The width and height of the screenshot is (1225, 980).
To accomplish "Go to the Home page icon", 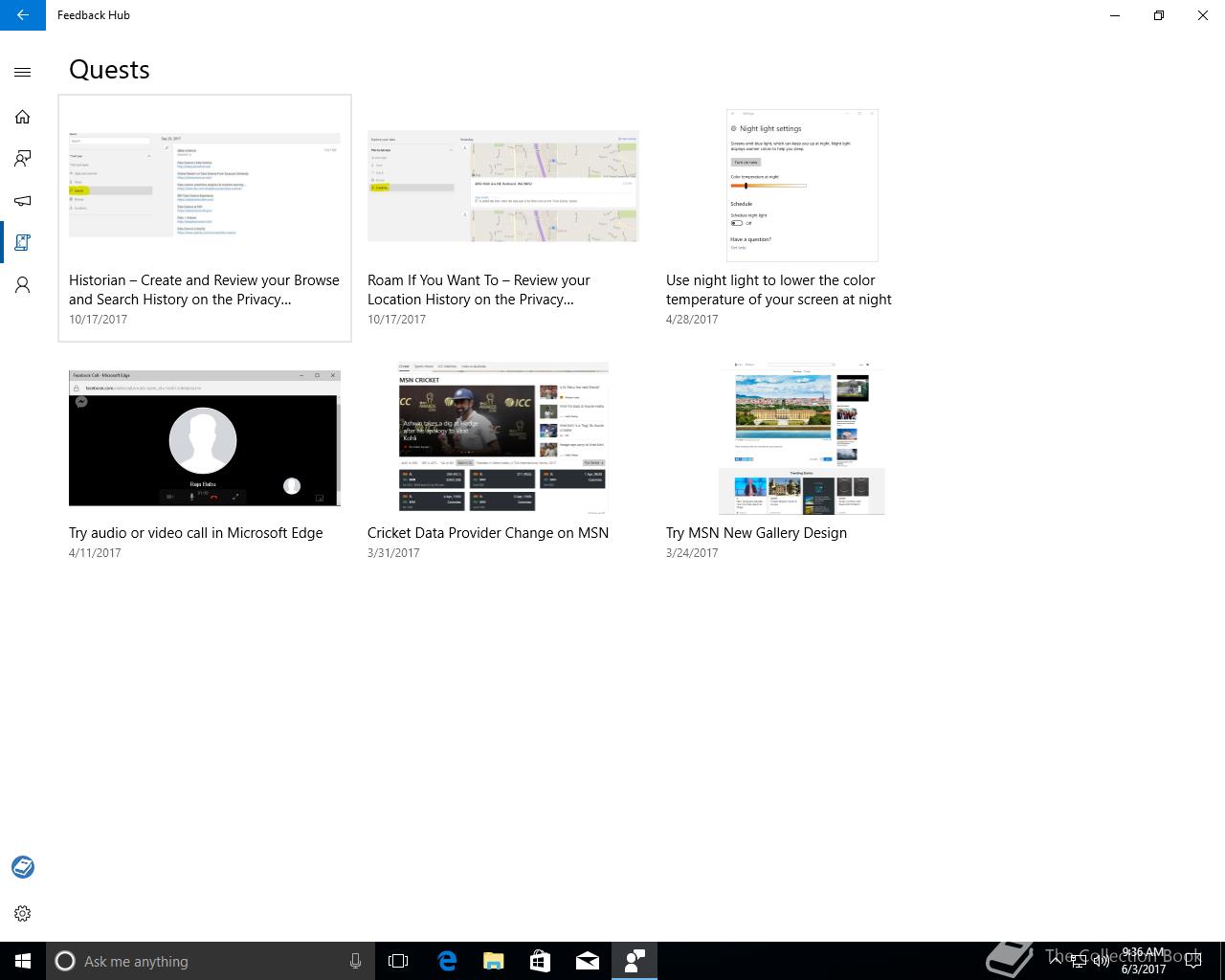I will (x=23, y=117).
